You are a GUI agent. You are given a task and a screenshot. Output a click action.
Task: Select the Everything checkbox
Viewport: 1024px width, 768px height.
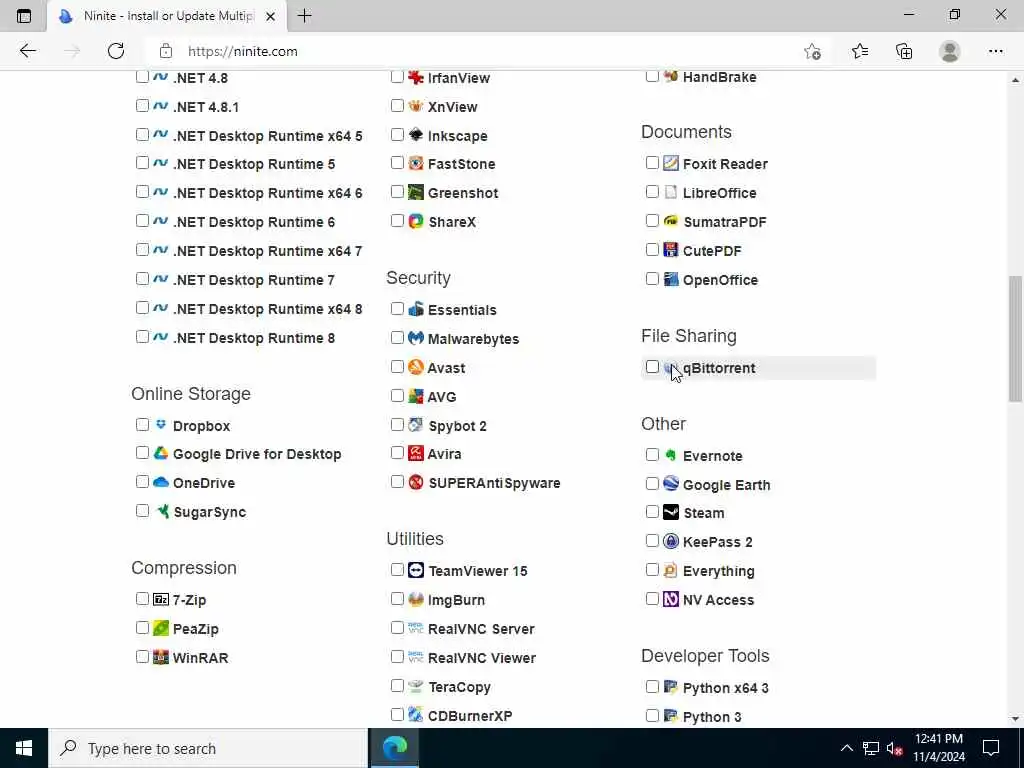652,569
